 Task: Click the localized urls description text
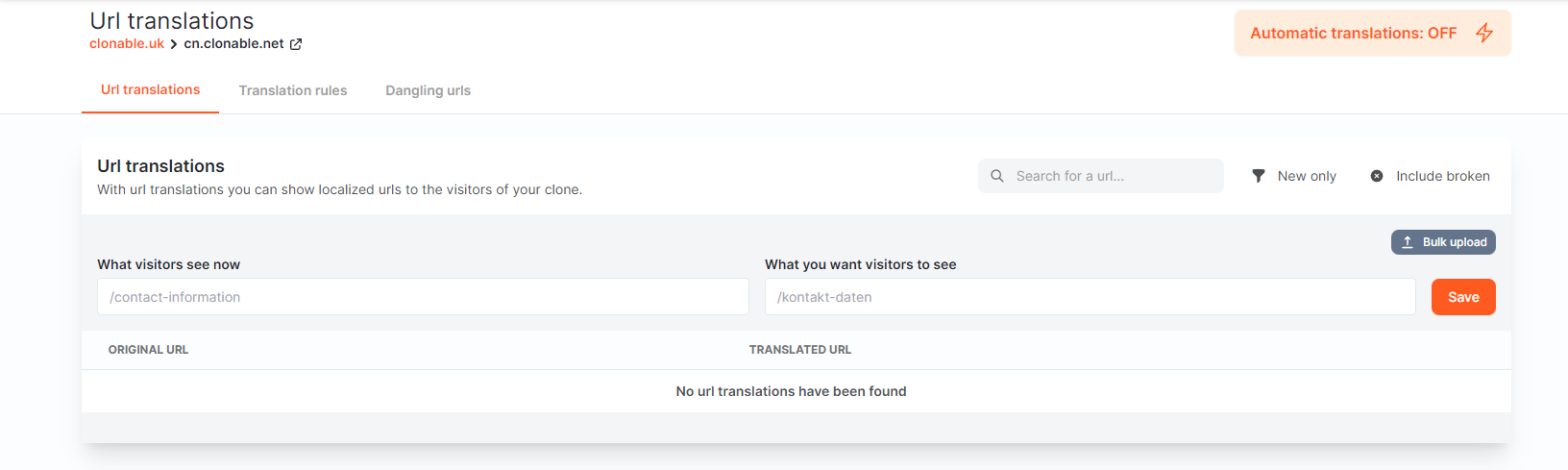(339, 189)
